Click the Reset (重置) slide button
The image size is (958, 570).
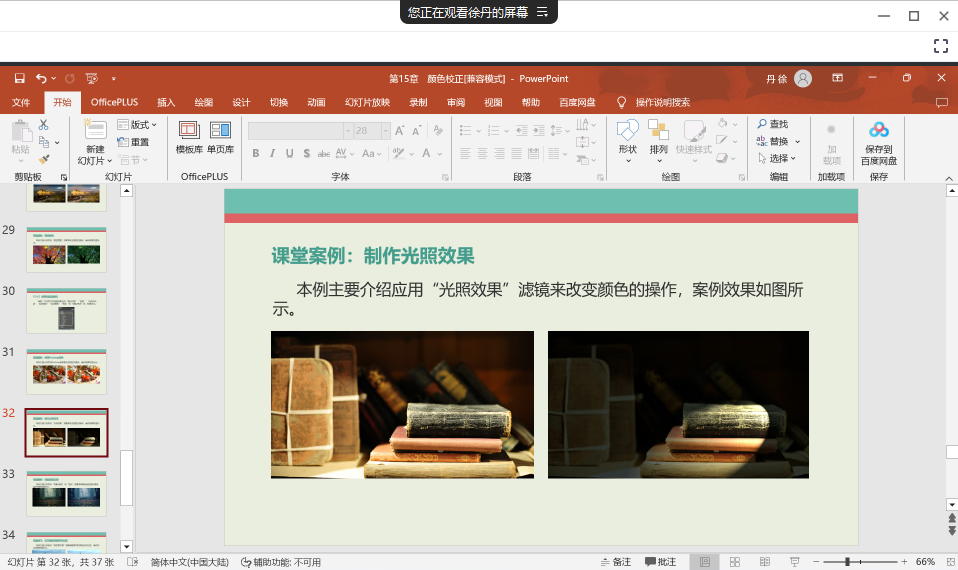click(x=134, y=142)
